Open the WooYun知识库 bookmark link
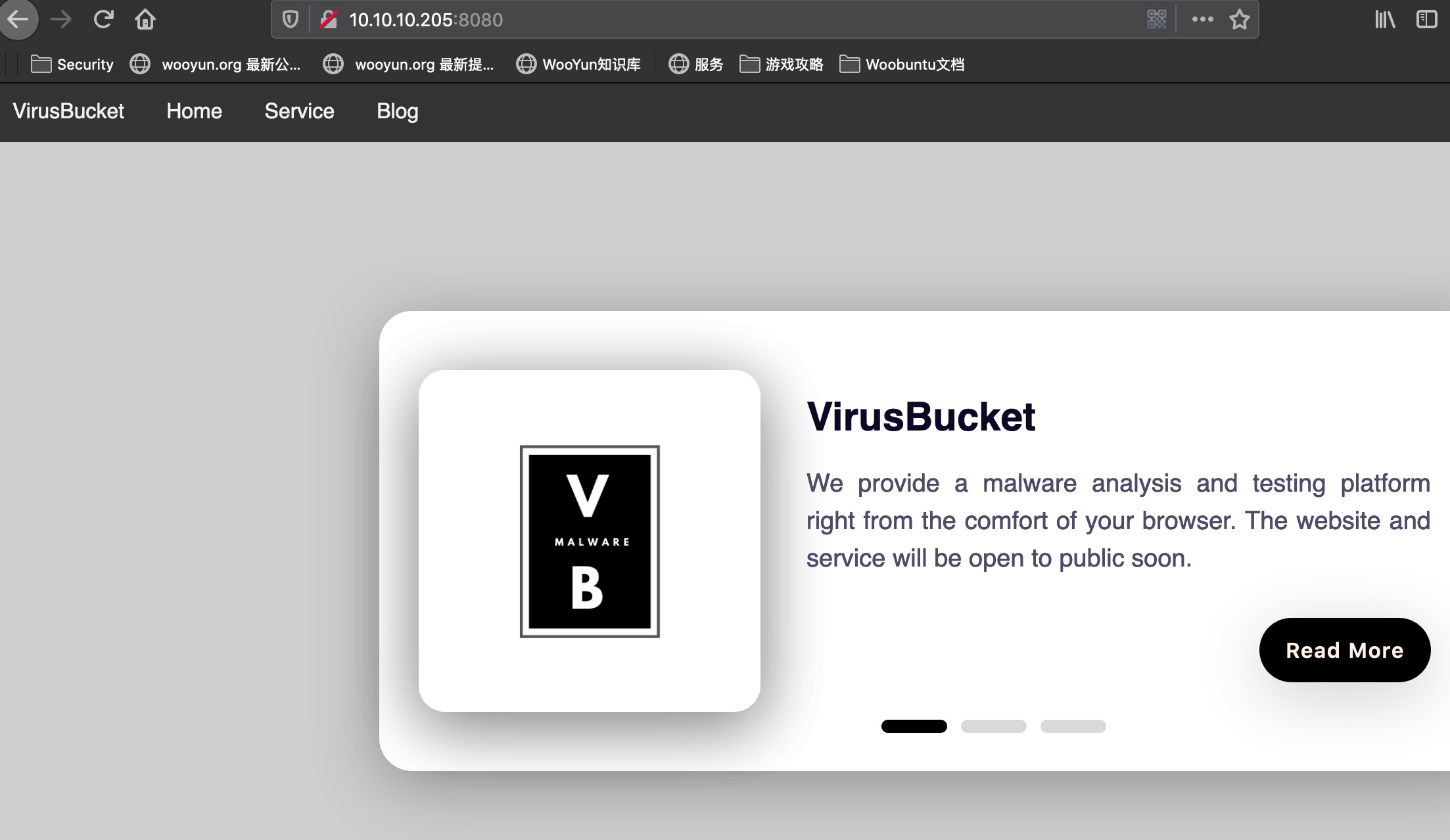Screen dimensions: 1450x840 578,64
